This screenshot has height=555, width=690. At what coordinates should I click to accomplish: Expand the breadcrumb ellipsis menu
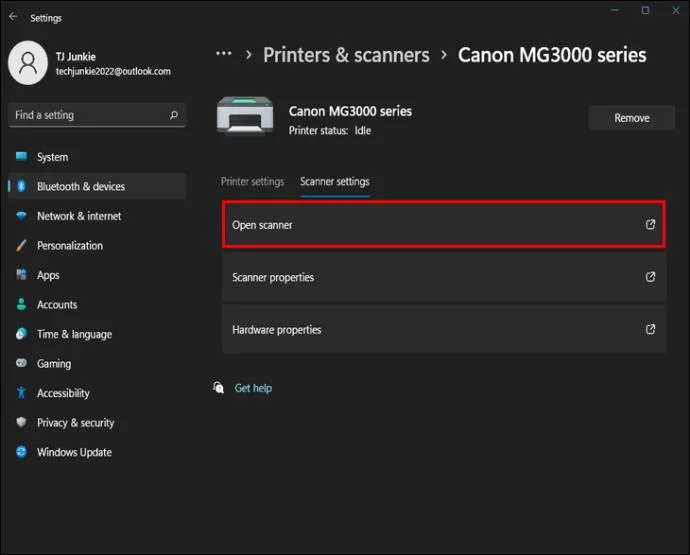click(x=224, y=54)
